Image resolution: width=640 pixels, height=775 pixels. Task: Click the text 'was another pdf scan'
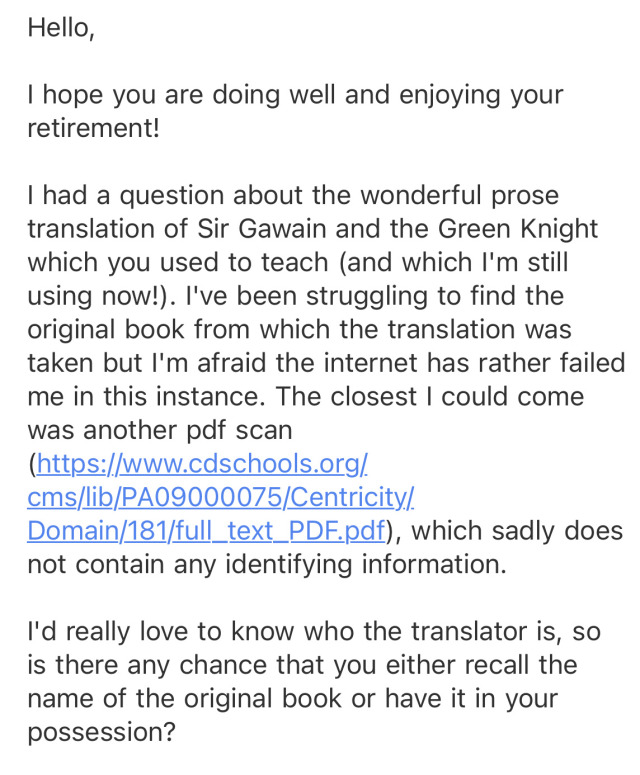click(x=160, y=431)
